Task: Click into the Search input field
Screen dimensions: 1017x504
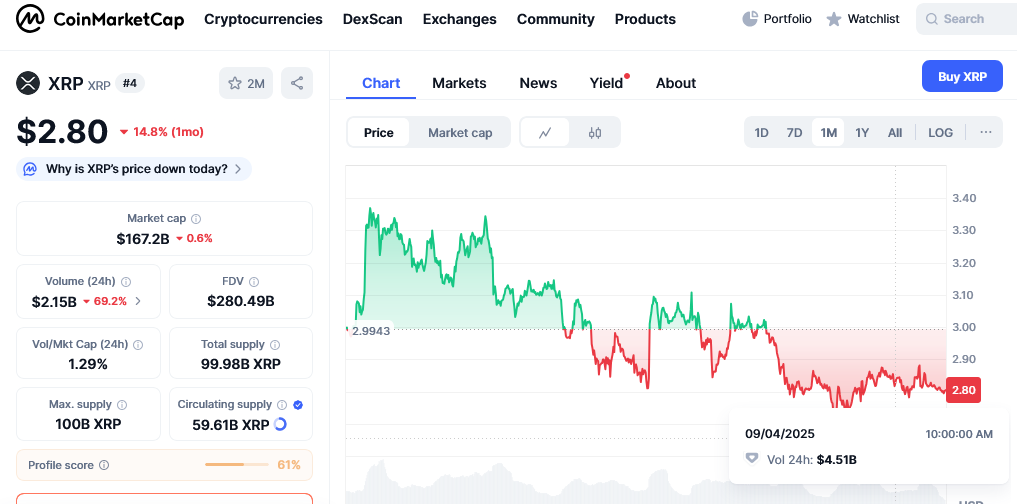Action: [966, 19]
